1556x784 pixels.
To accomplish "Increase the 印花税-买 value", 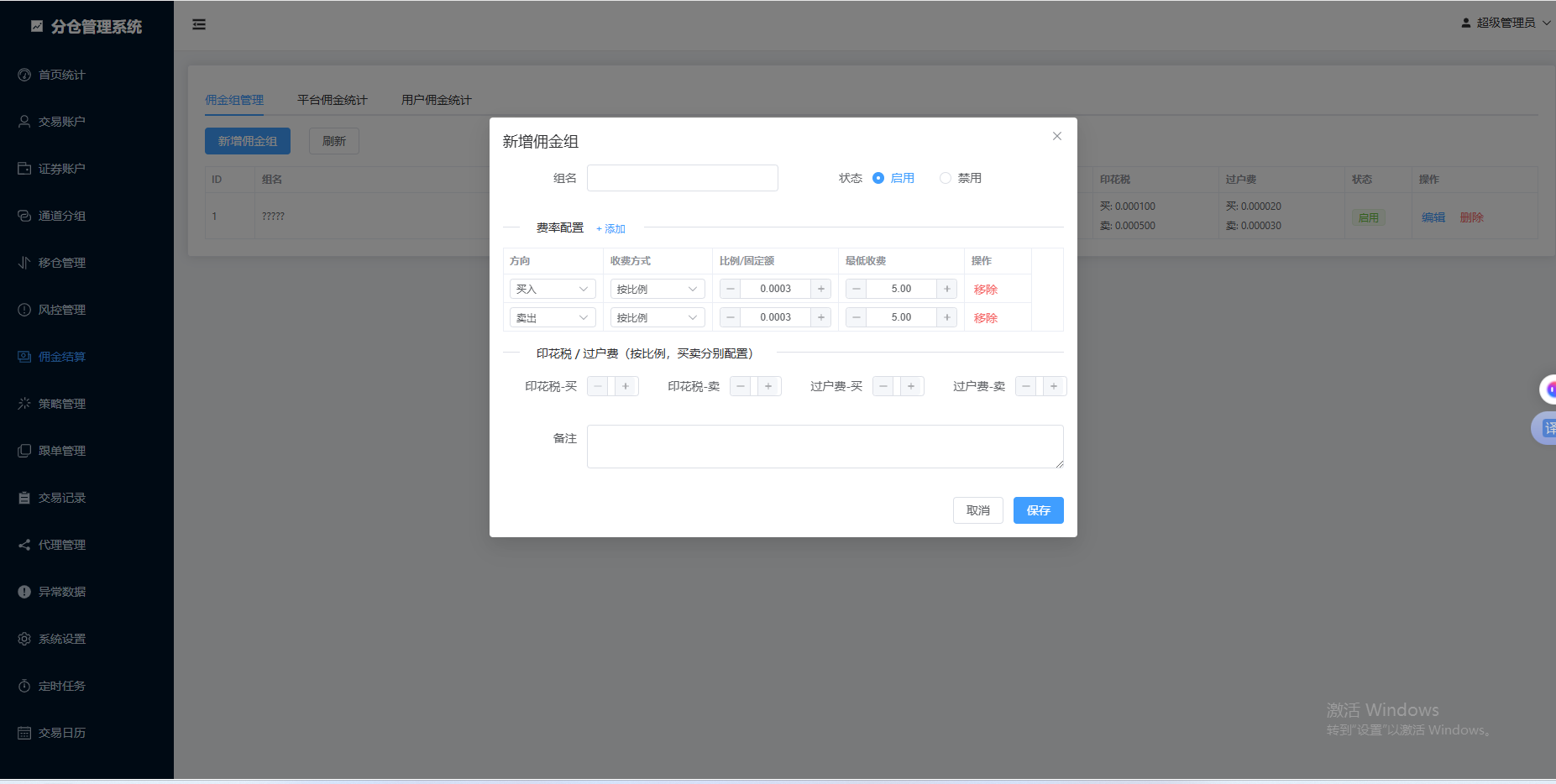I will [626, 386].
